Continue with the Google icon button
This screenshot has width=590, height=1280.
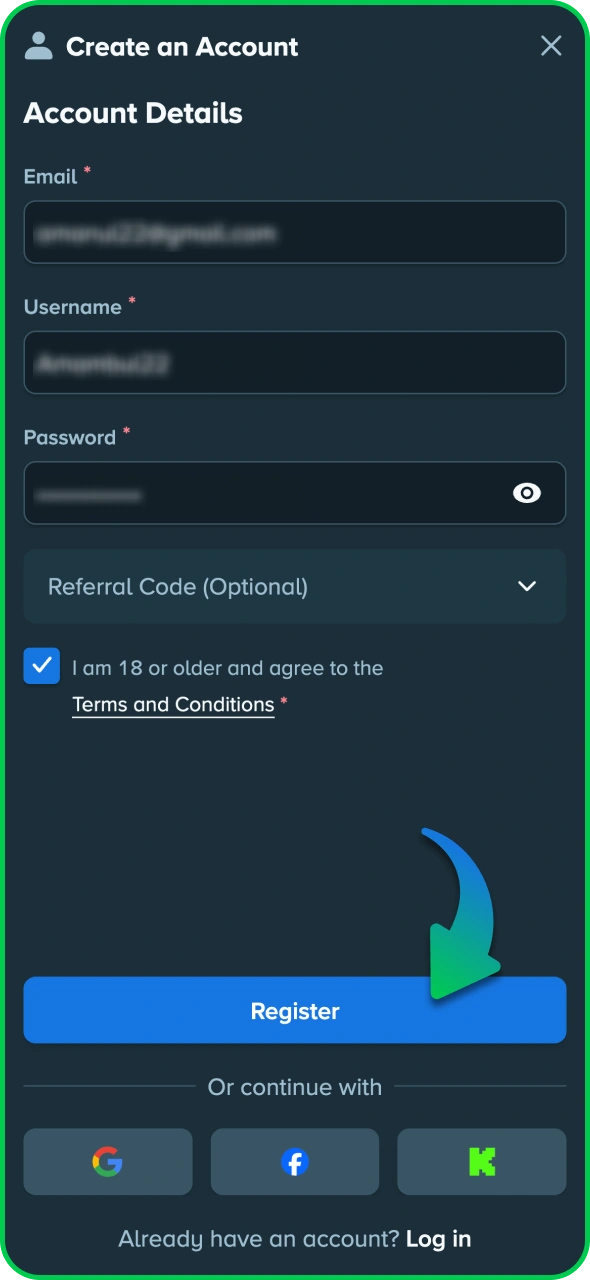[108, 1162]
